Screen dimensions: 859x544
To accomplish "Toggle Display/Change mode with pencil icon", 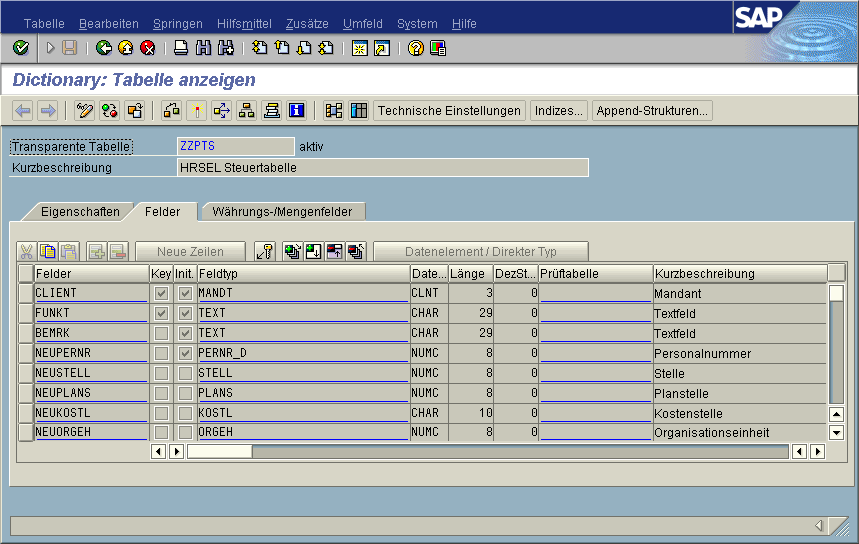I will tap(85, 111).
